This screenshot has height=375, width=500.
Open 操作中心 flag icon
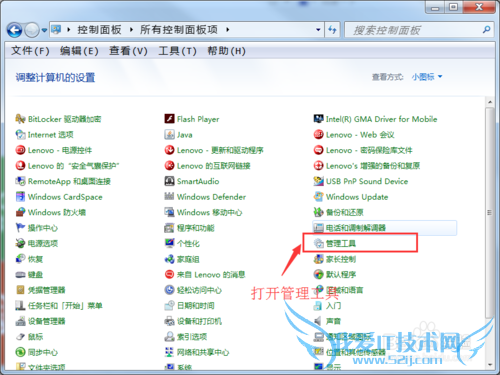[20, 228]
